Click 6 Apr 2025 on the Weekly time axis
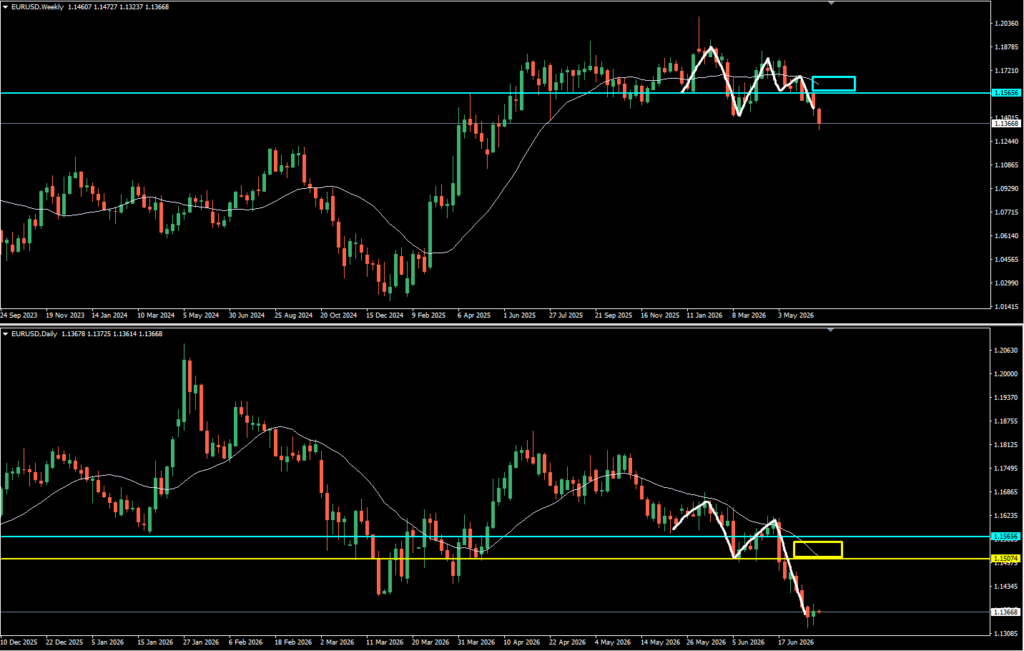The height and width of the screenshot is (651, 1024). (x=474, y=315)
